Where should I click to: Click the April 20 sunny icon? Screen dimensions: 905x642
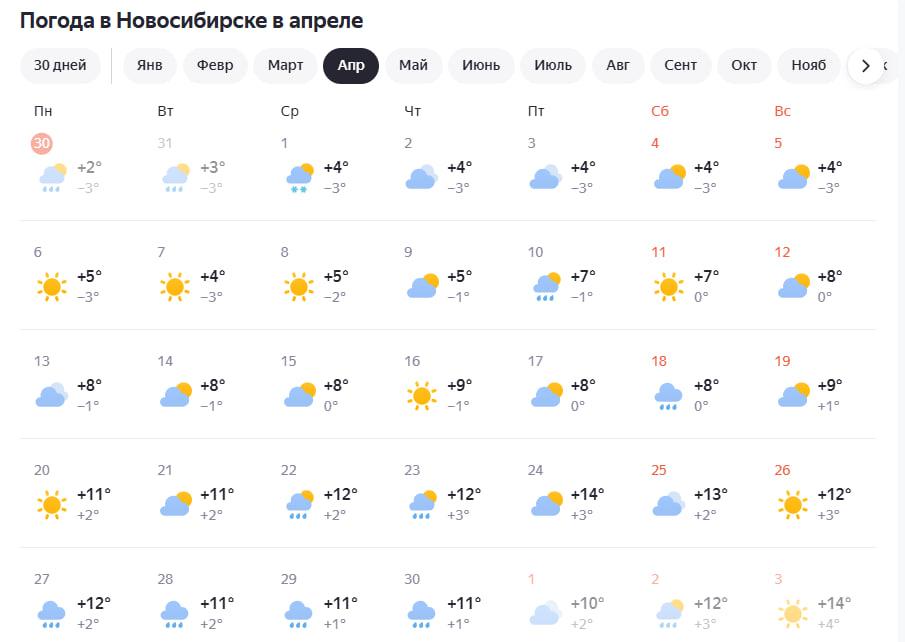point(51,504)
